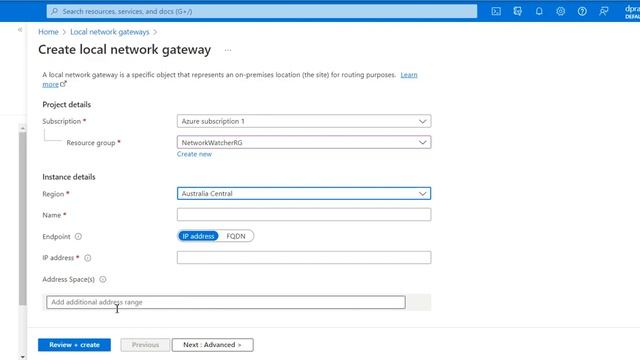Viewport: 640px width, 360px height.
Task: Show Endpoint info tooltip icon
Action: pos(78,236)
